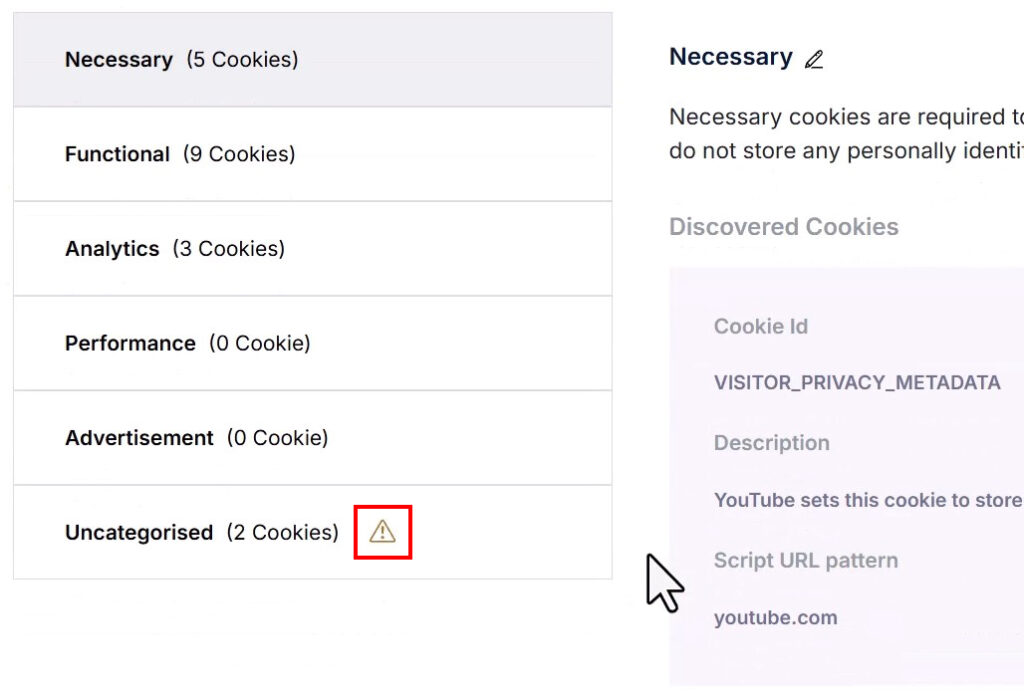Click the edit pencil icon beside Necessary heading
This screenshot has width=1024, height=700.
tap(814, 59)
